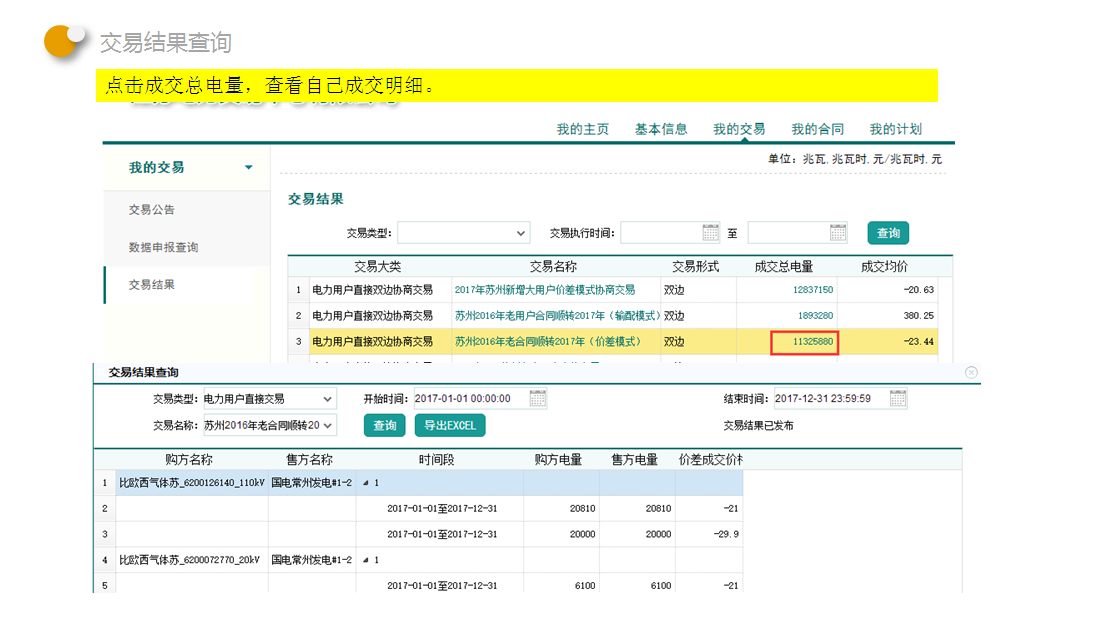Open the 我的合同 tab
The height and width of the screenshot is (621, 1118).
(817, 129)
